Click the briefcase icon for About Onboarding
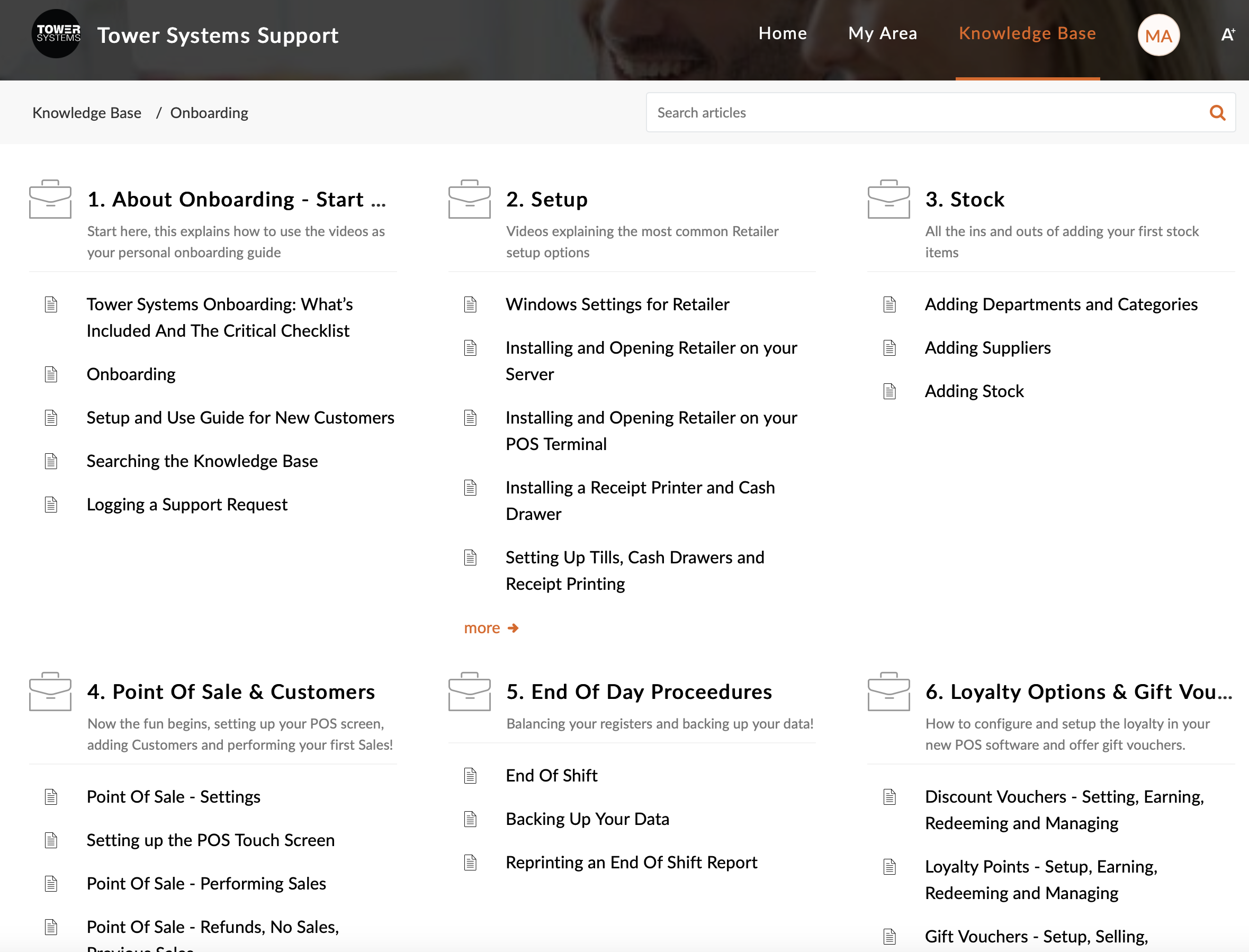 50,199
